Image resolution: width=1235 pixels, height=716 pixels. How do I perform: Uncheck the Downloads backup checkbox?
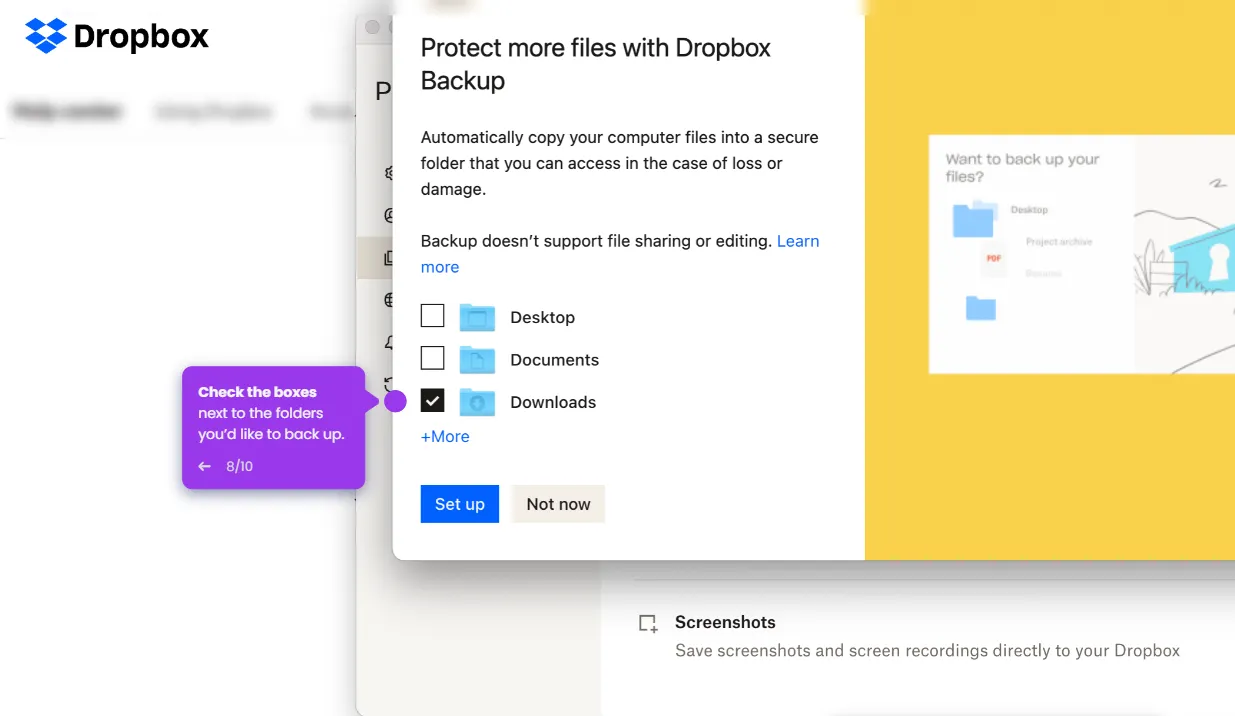point(432,401)
